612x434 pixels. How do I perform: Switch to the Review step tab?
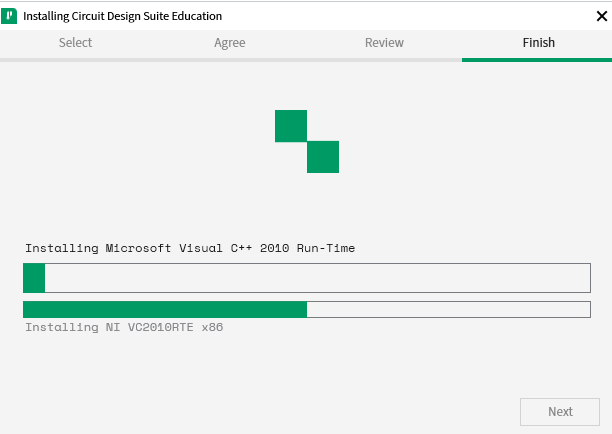384,43
